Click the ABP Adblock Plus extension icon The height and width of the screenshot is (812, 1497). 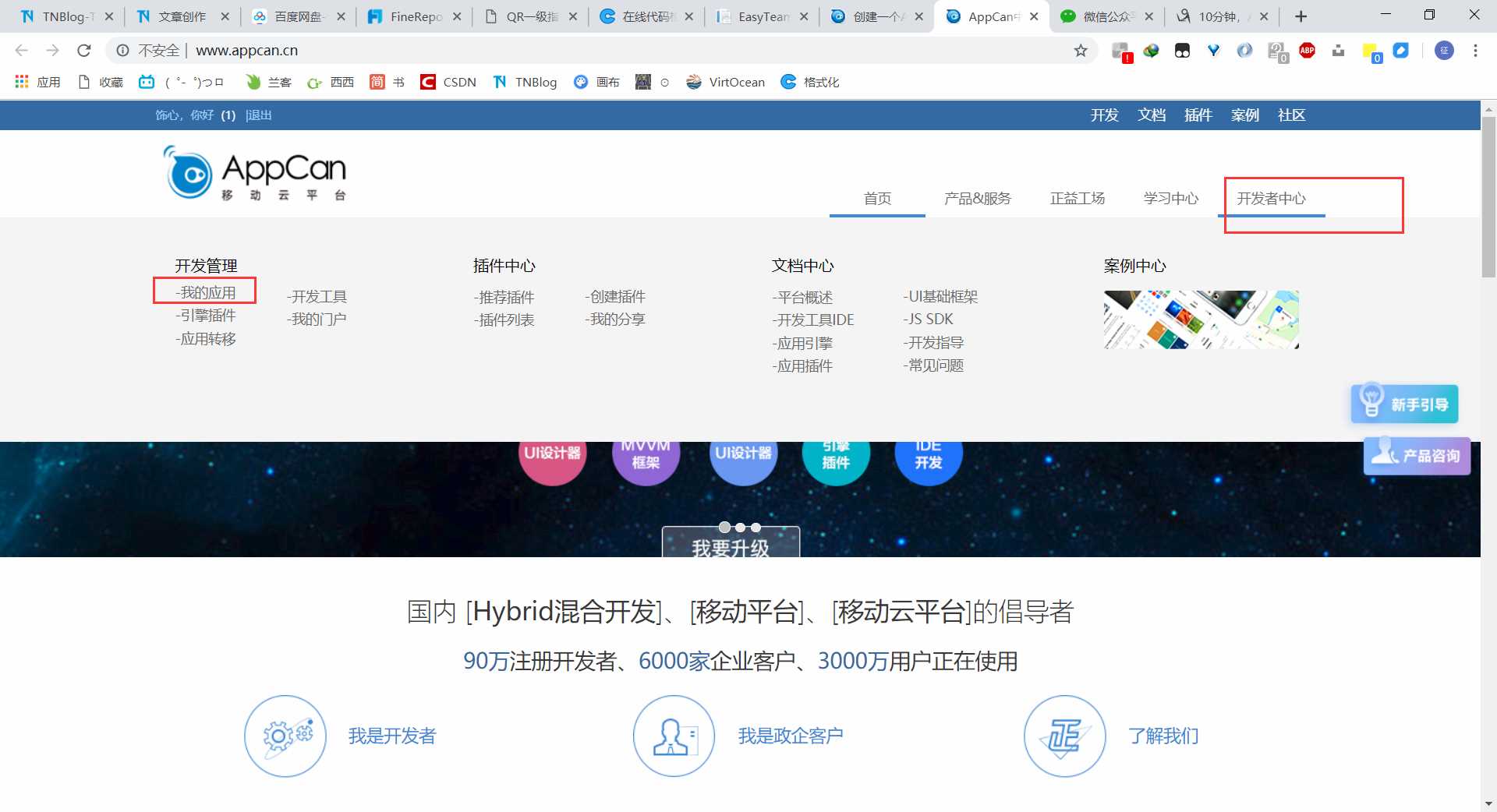[x=1308, y=50]
